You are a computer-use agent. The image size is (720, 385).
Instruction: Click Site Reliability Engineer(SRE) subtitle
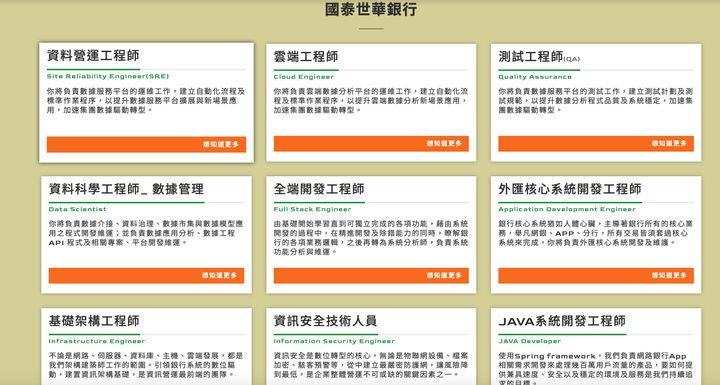tap(108, 76)
